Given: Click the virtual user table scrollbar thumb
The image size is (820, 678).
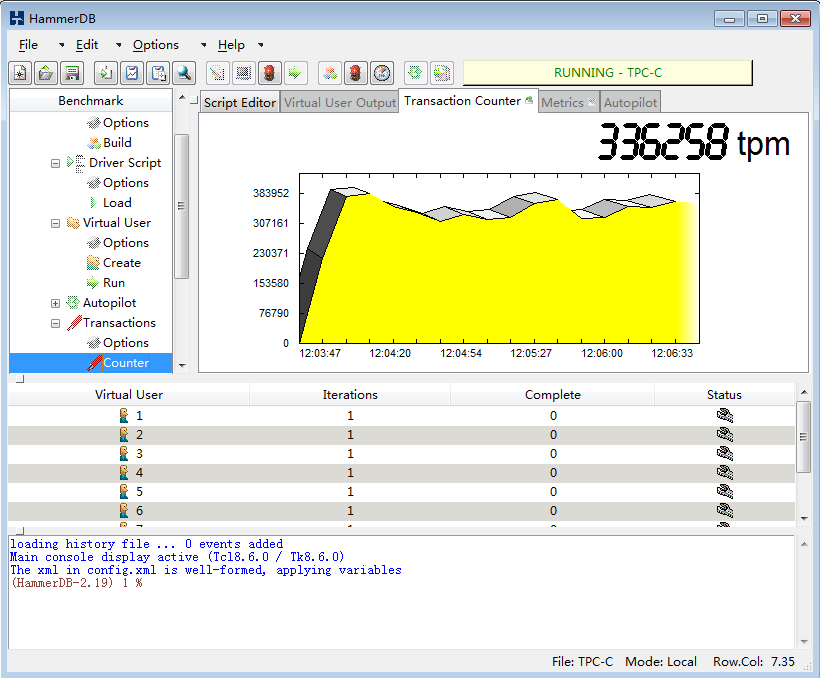Looking at the screenshot, I should [x=804, y=437].
